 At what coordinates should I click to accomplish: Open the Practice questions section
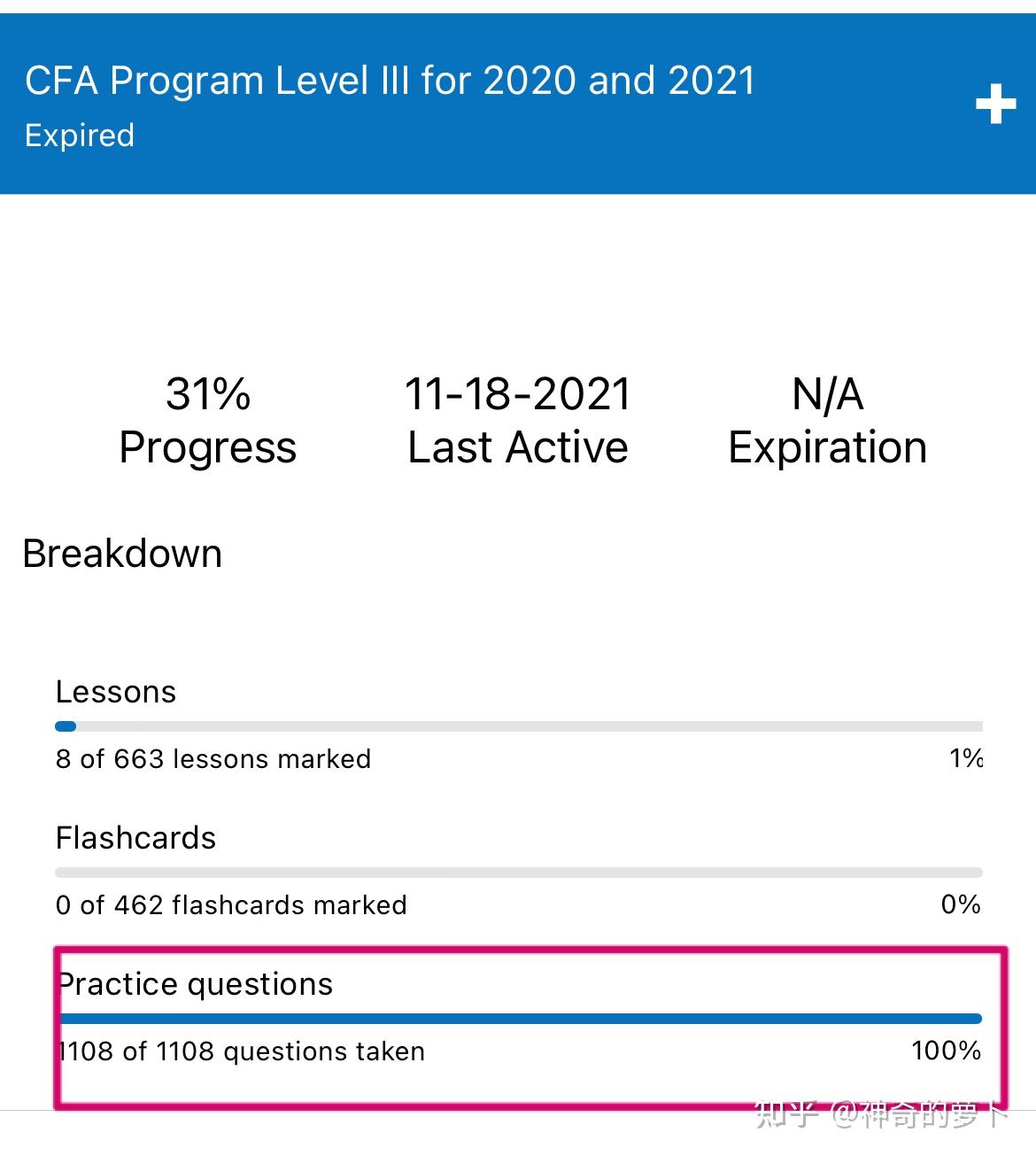coord(195,983)
